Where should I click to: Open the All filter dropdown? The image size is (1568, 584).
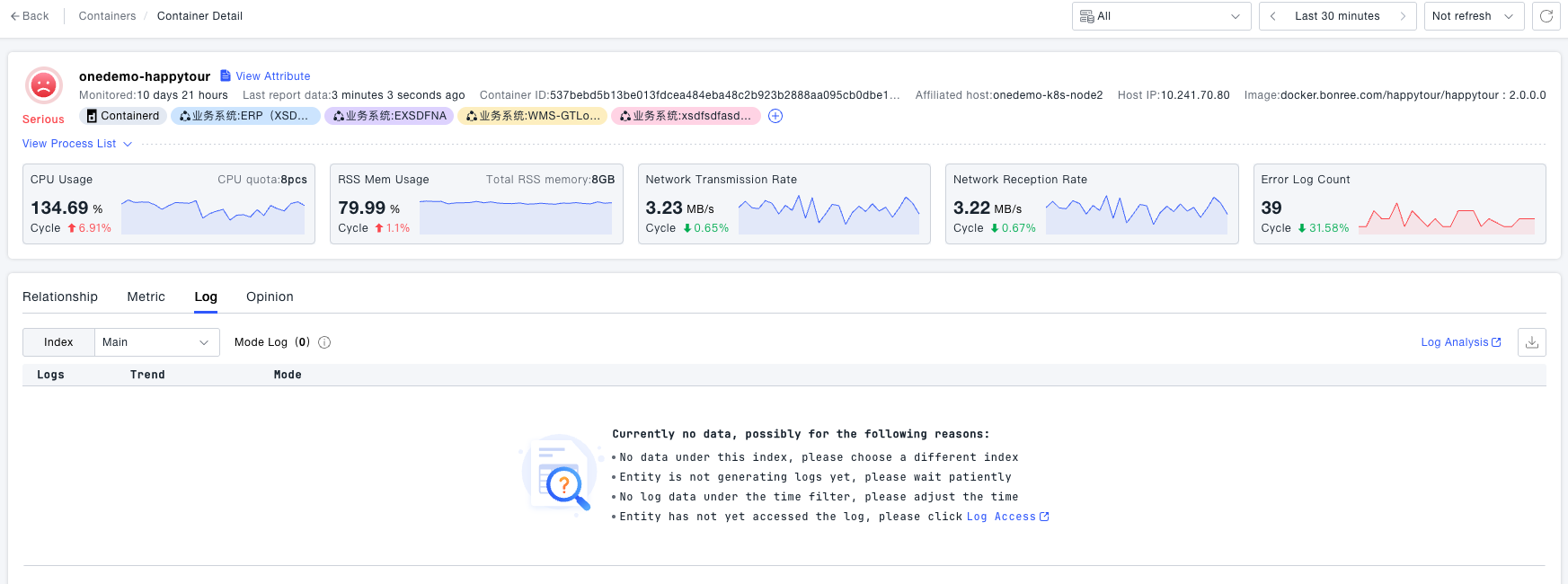(1160, 16)
